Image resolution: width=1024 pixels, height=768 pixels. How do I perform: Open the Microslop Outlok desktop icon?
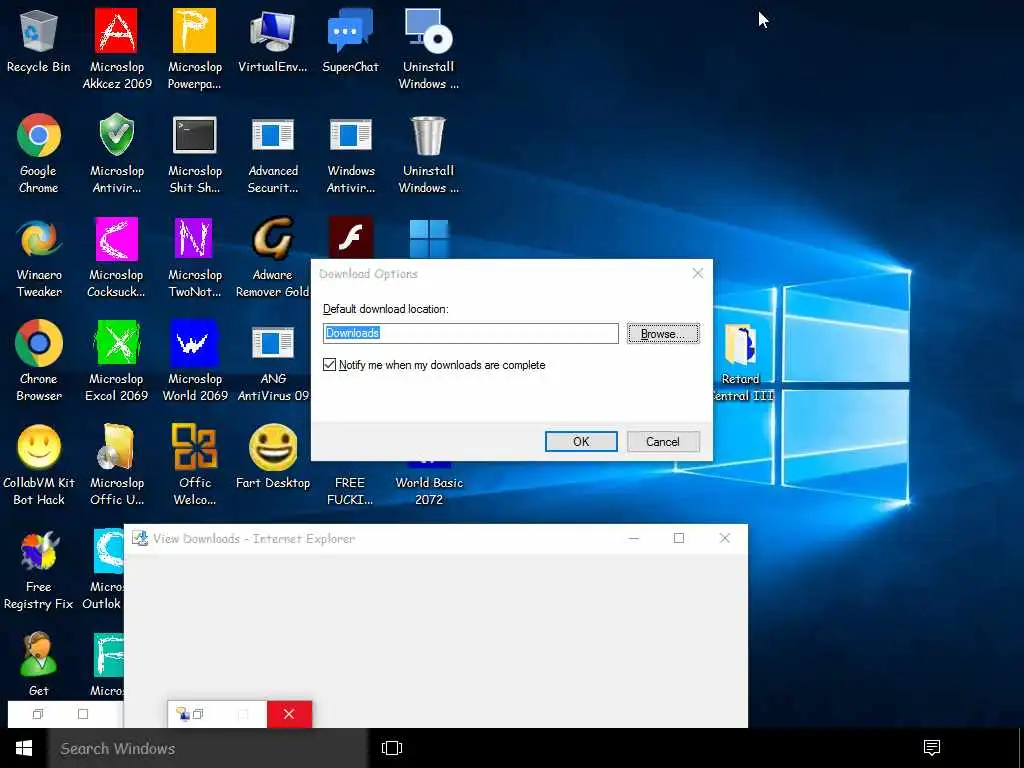click(x=103, y=569)
